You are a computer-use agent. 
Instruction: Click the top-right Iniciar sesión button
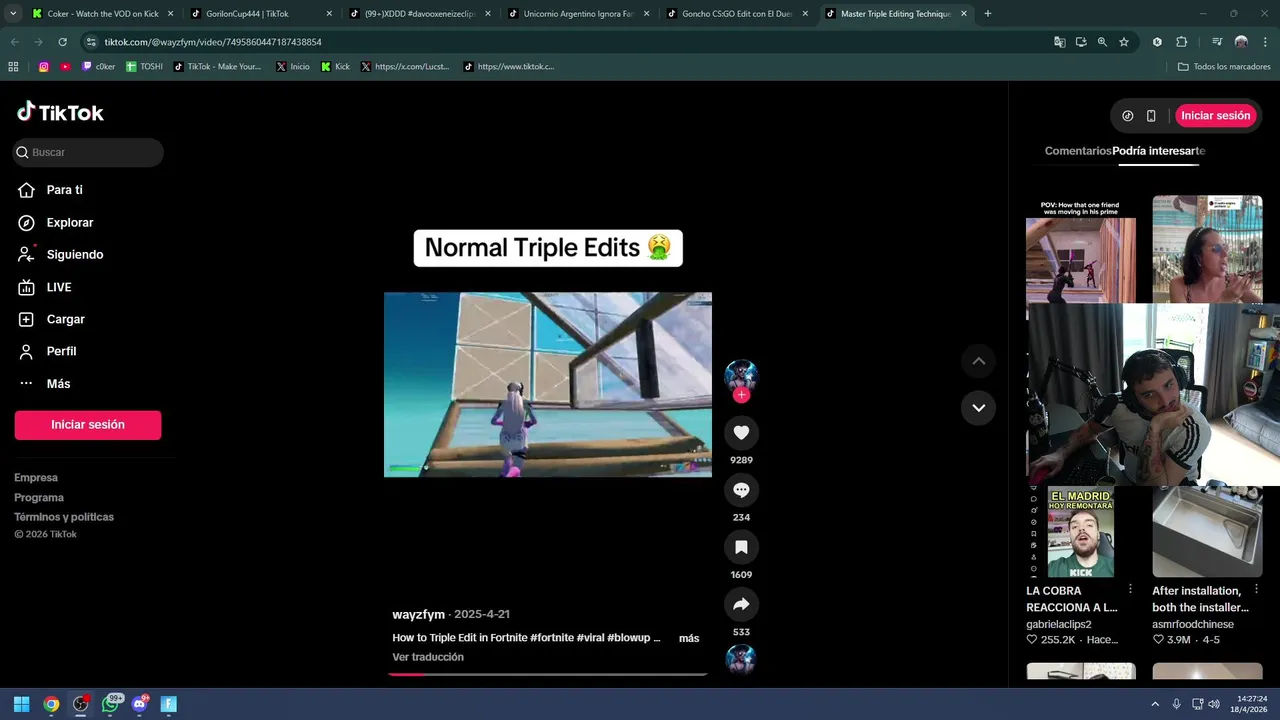1215,116
